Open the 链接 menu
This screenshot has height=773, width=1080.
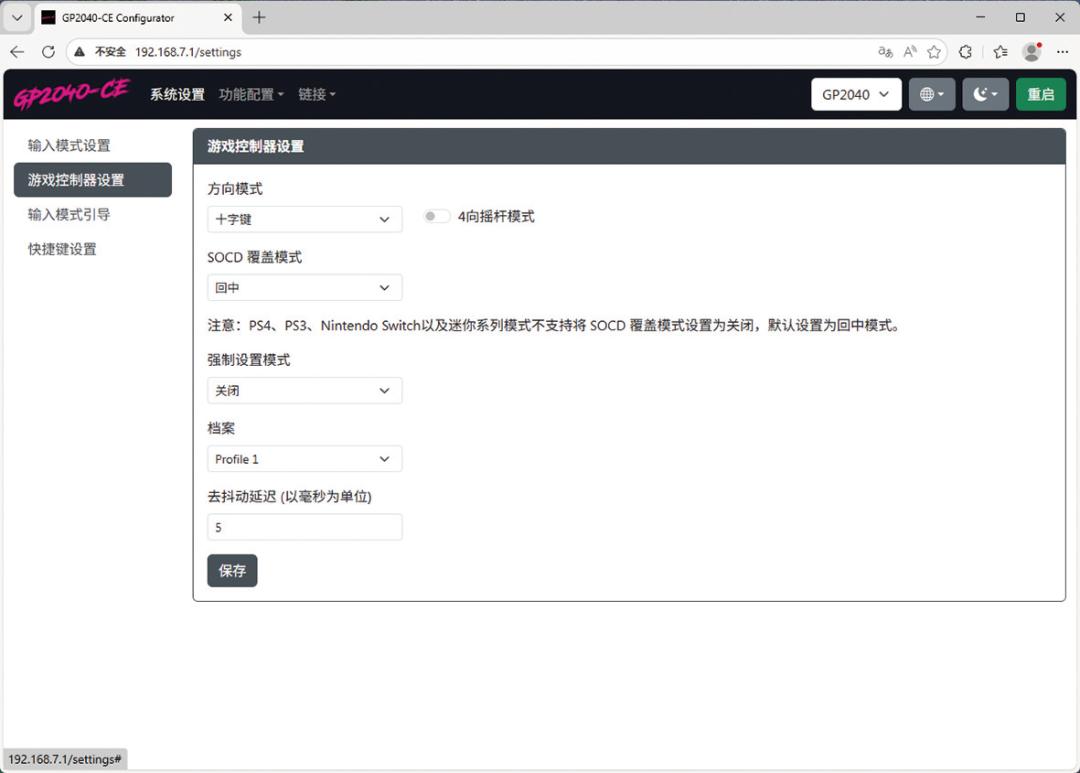pyautogui.click(x=317, y=94)
